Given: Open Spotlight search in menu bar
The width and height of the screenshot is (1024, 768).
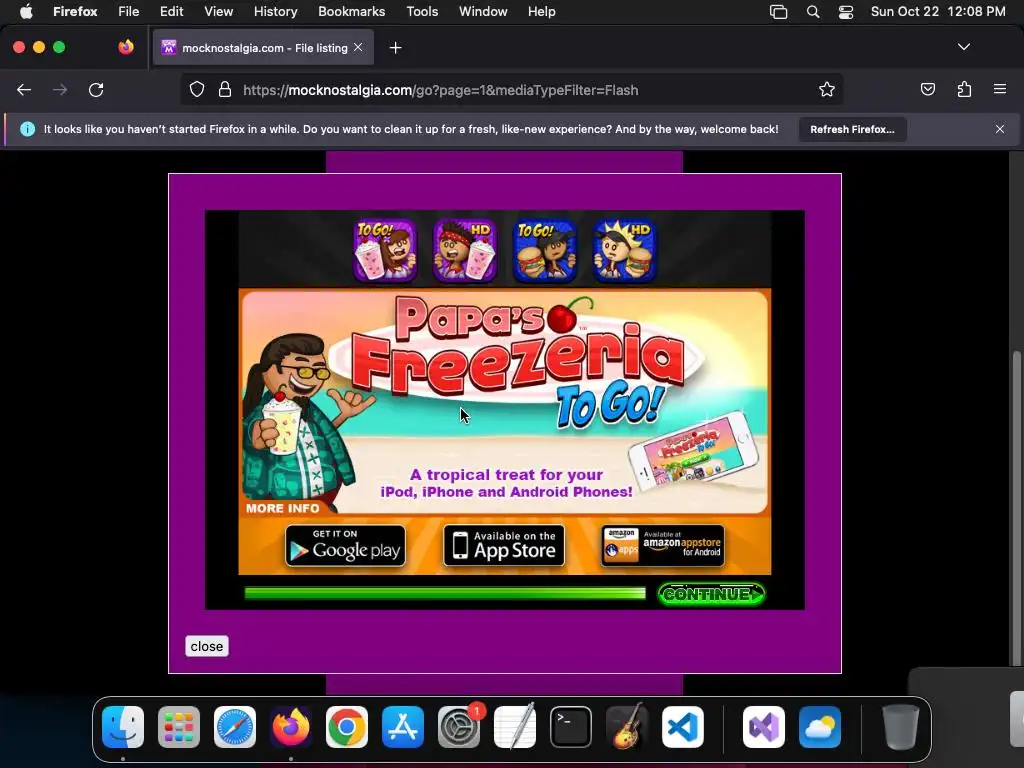Looking at the screenshot, I should click(x=813, y=12).
